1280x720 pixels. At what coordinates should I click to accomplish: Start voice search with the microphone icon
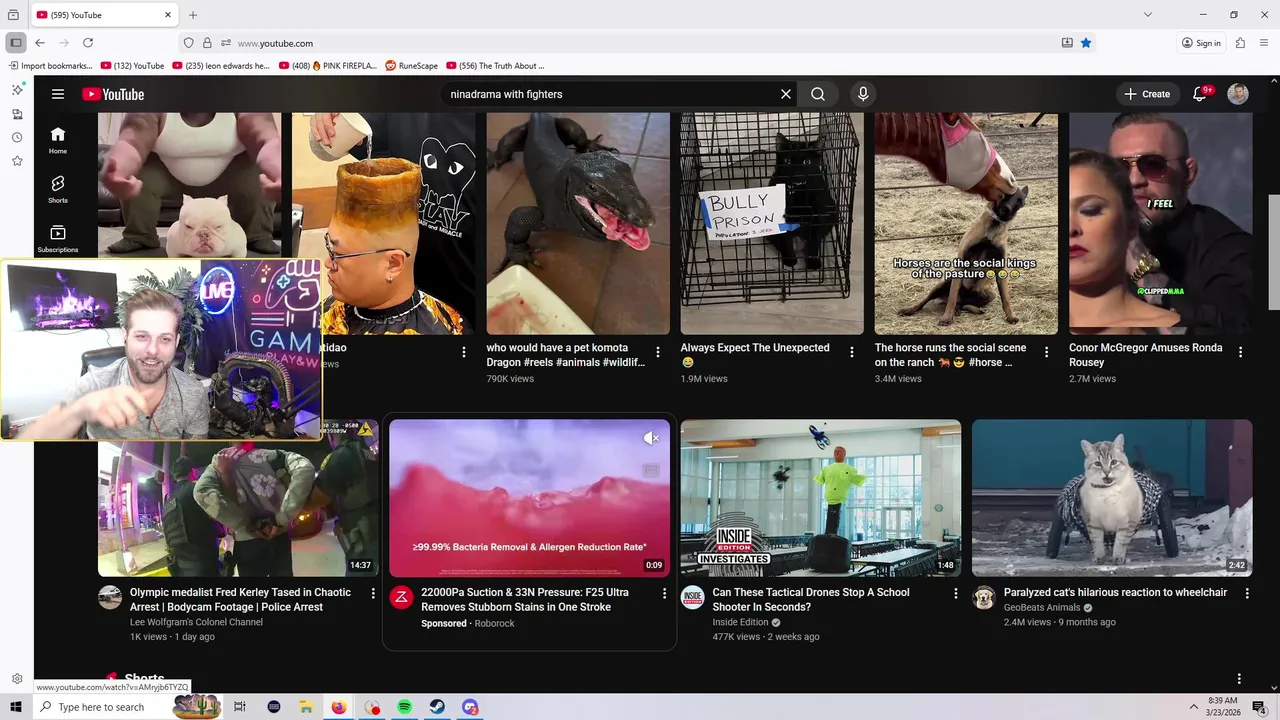pyautogui.click(x=863, y=94)
